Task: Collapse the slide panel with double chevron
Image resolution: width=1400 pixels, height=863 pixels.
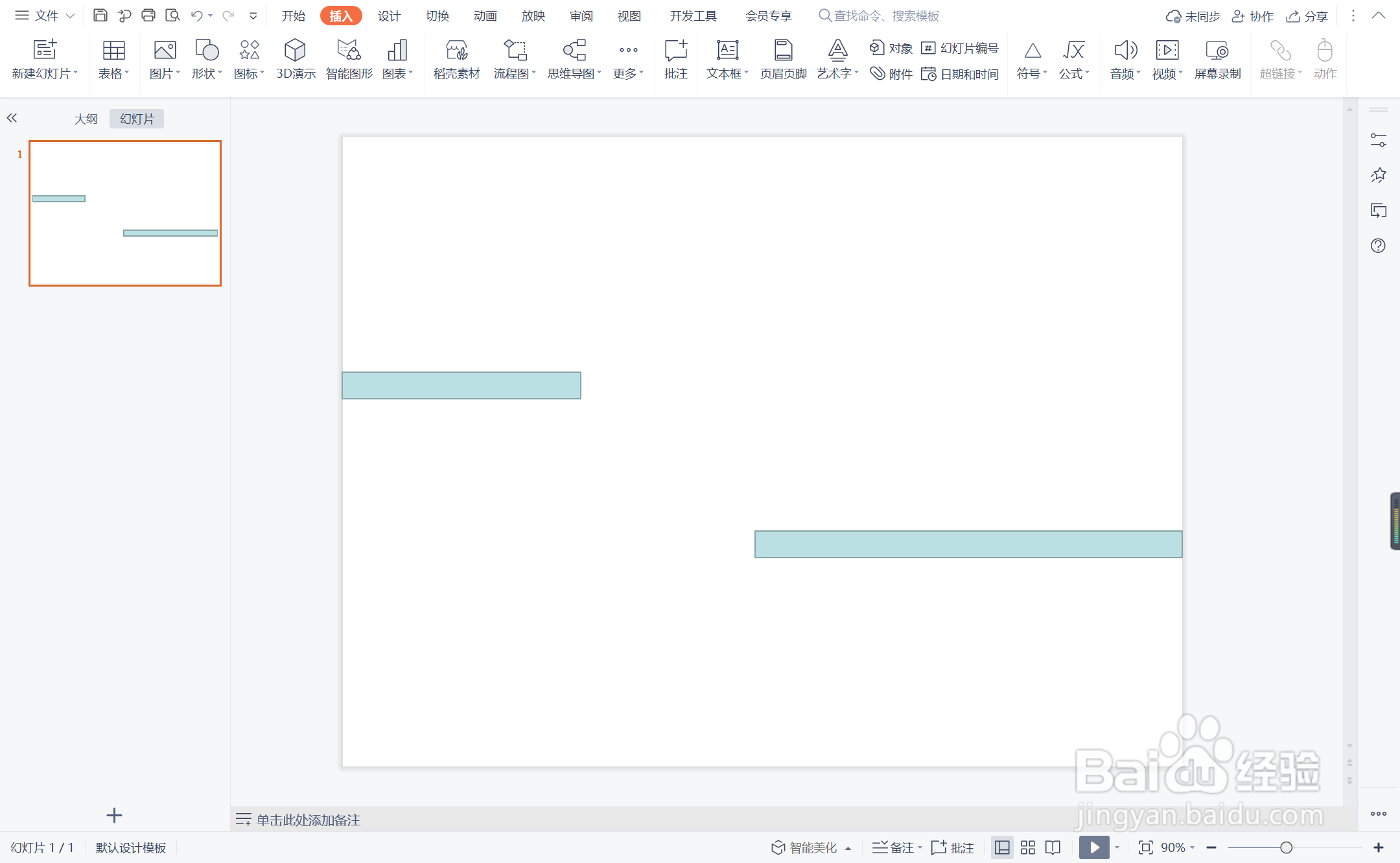Action: [12, 118]
